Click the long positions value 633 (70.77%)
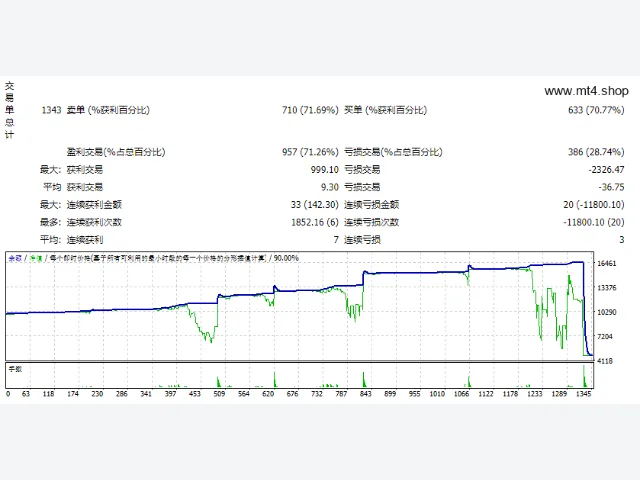This screenshot has height=480, width=640. click(x=596, y=110)
